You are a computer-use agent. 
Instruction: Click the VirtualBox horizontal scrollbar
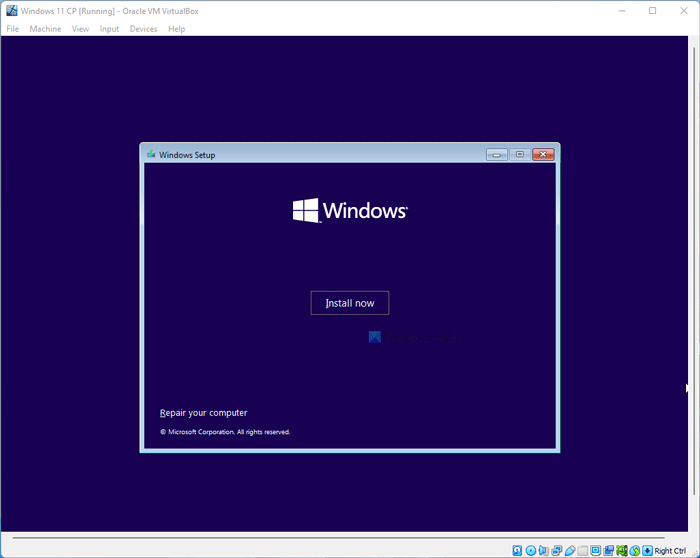point(338,538)
